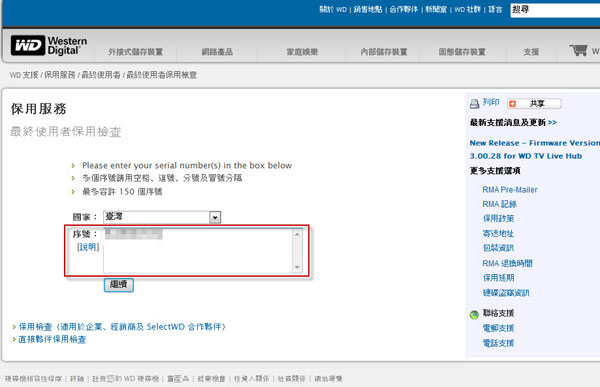Click the 列印 print link
The height and width of the screenshot is (387, 600).
491,102
